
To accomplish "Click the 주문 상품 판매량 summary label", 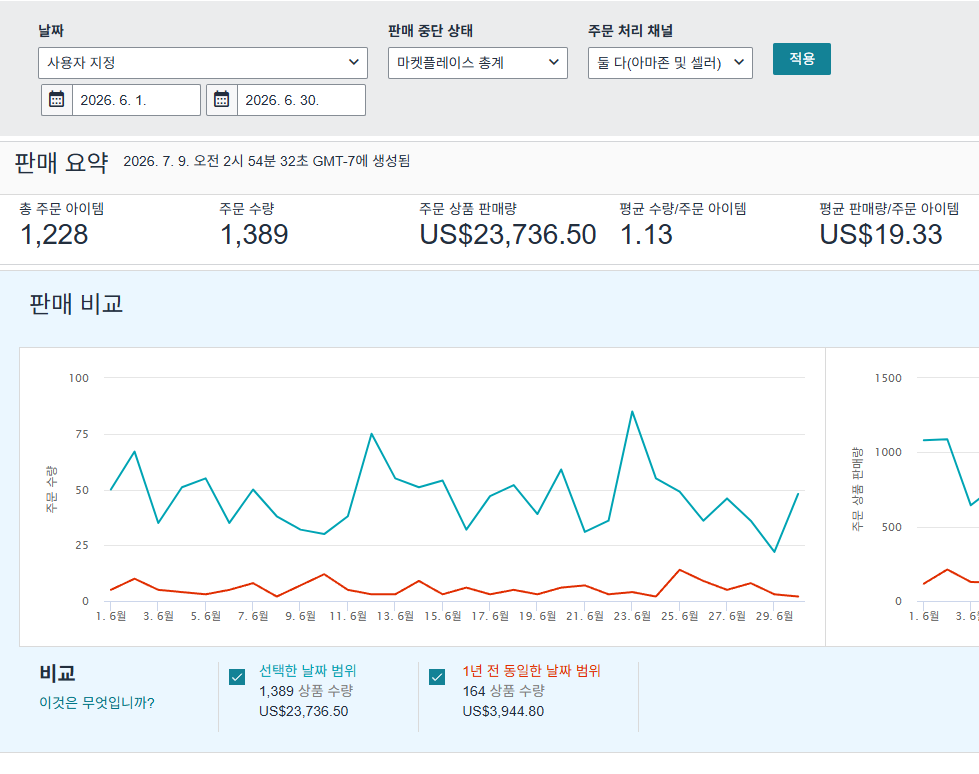I will coord(468,208).
